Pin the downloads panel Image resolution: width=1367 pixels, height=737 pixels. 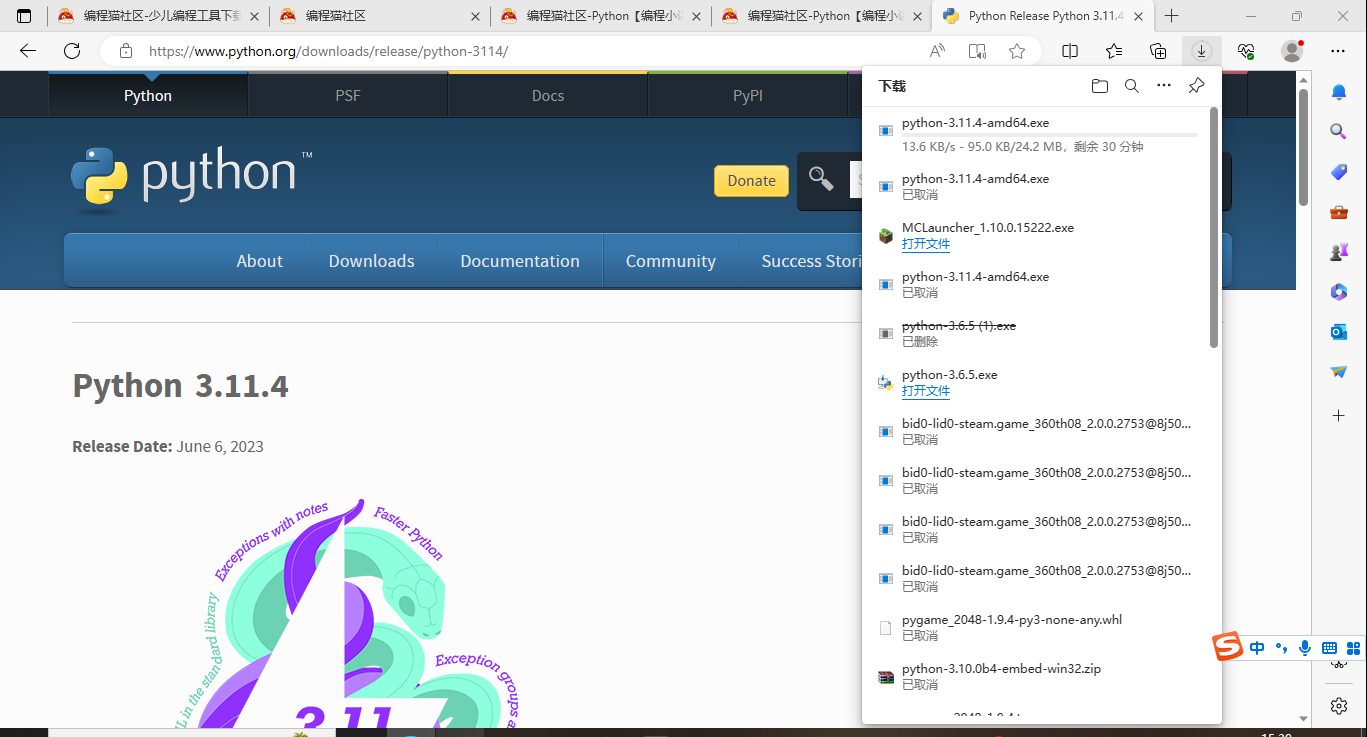point(1196,86)
